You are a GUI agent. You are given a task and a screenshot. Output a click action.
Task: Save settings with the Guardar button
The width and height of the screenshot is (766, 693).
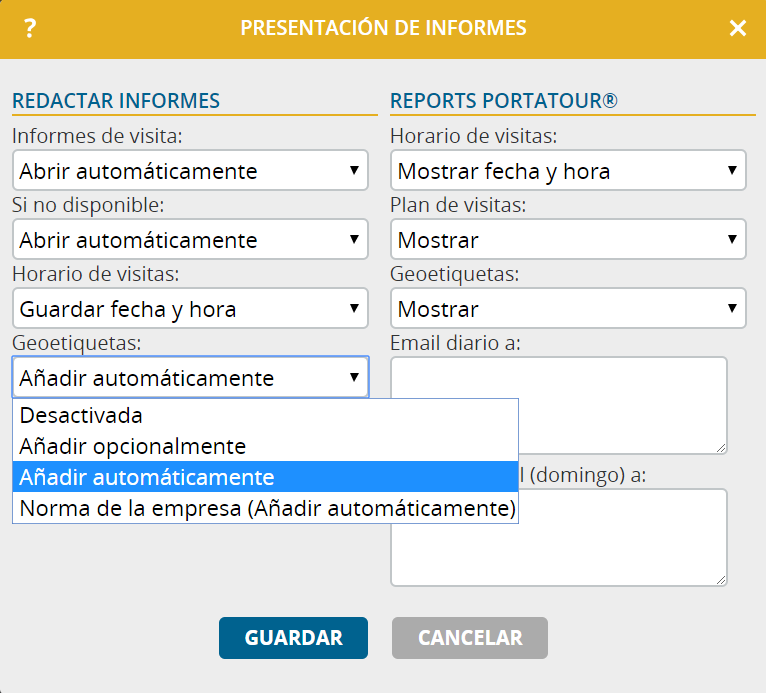click(x=293, y=638)
